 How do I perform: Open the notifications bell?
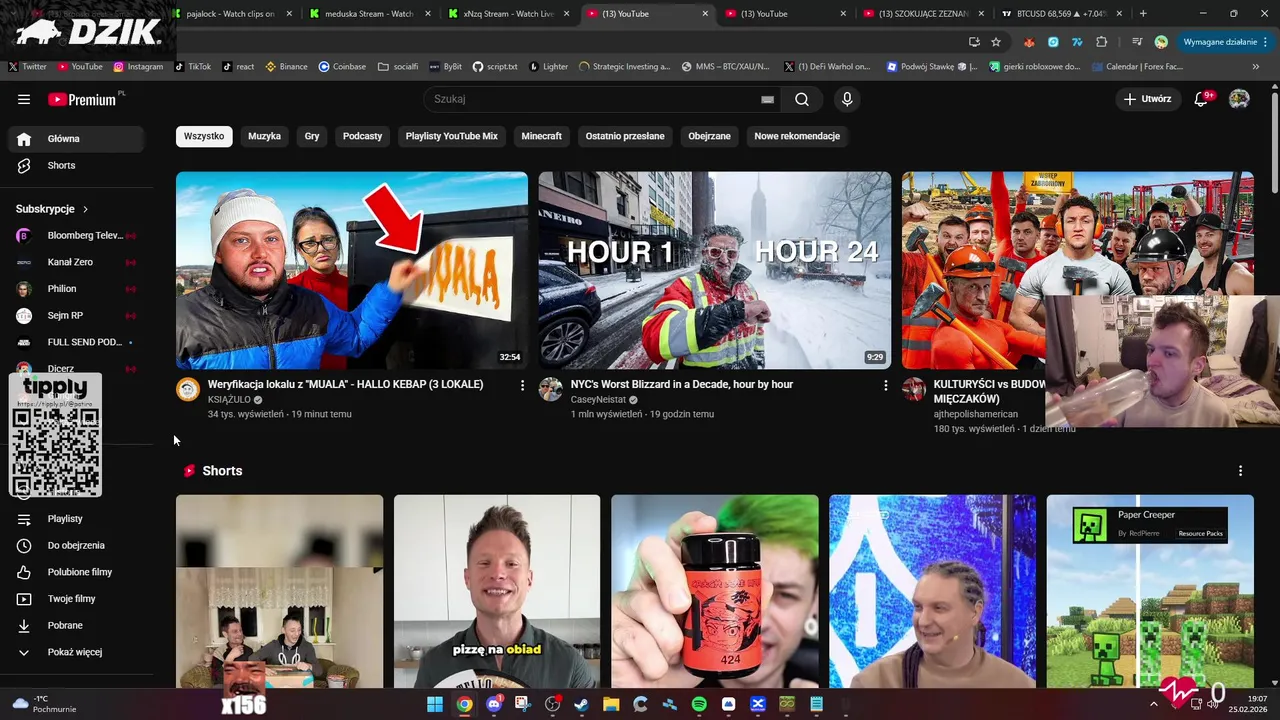point(1202,99)
